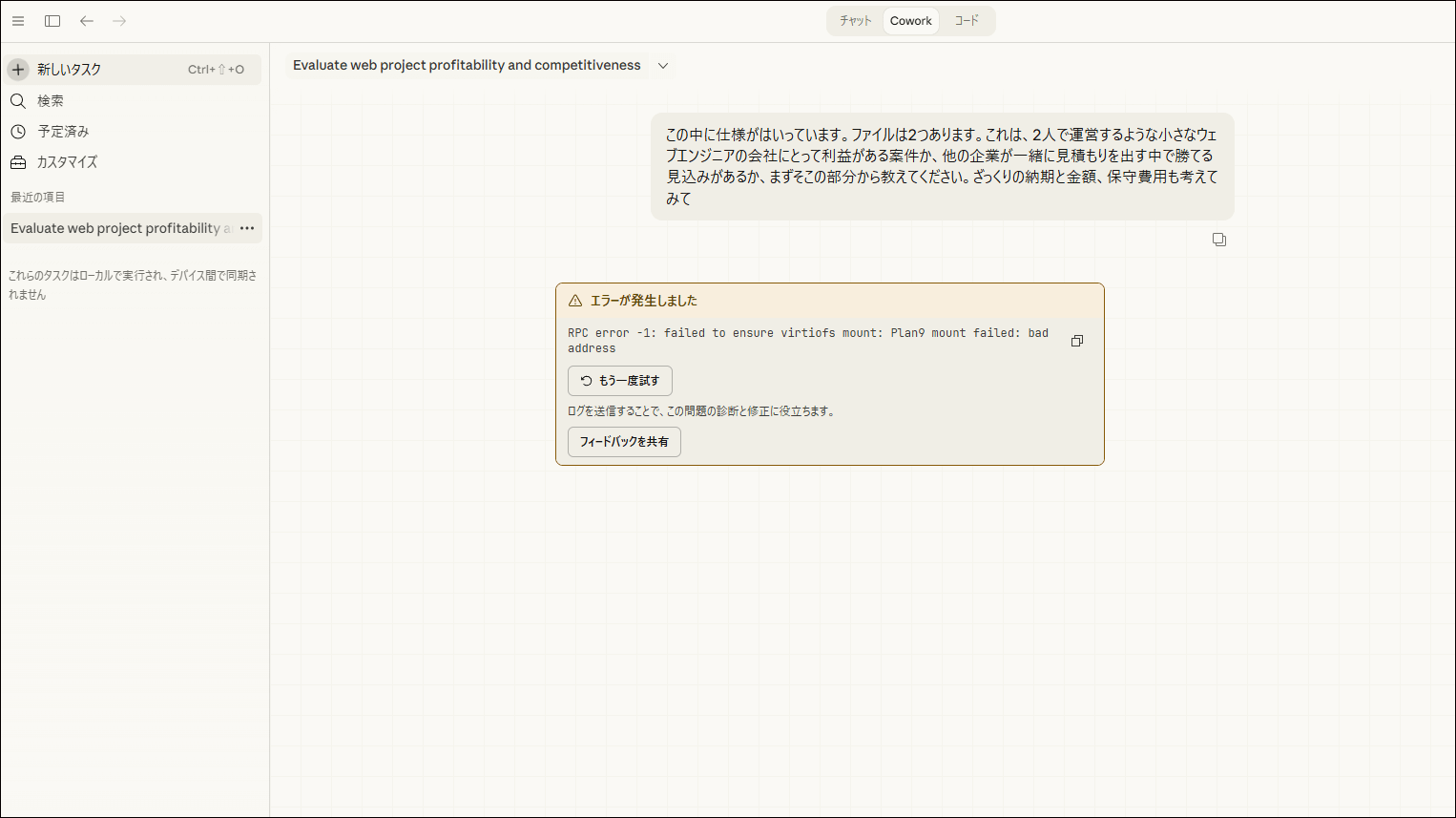This screenshot has height=818, width=1456.
Task: Open the hamburger menu icon
Action: click(x=18, y=21)
